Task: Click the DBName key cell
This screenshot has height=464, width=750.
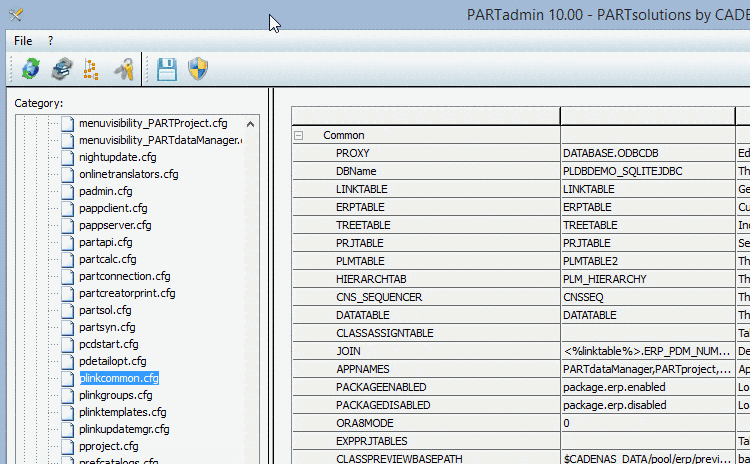Action: 426,171
